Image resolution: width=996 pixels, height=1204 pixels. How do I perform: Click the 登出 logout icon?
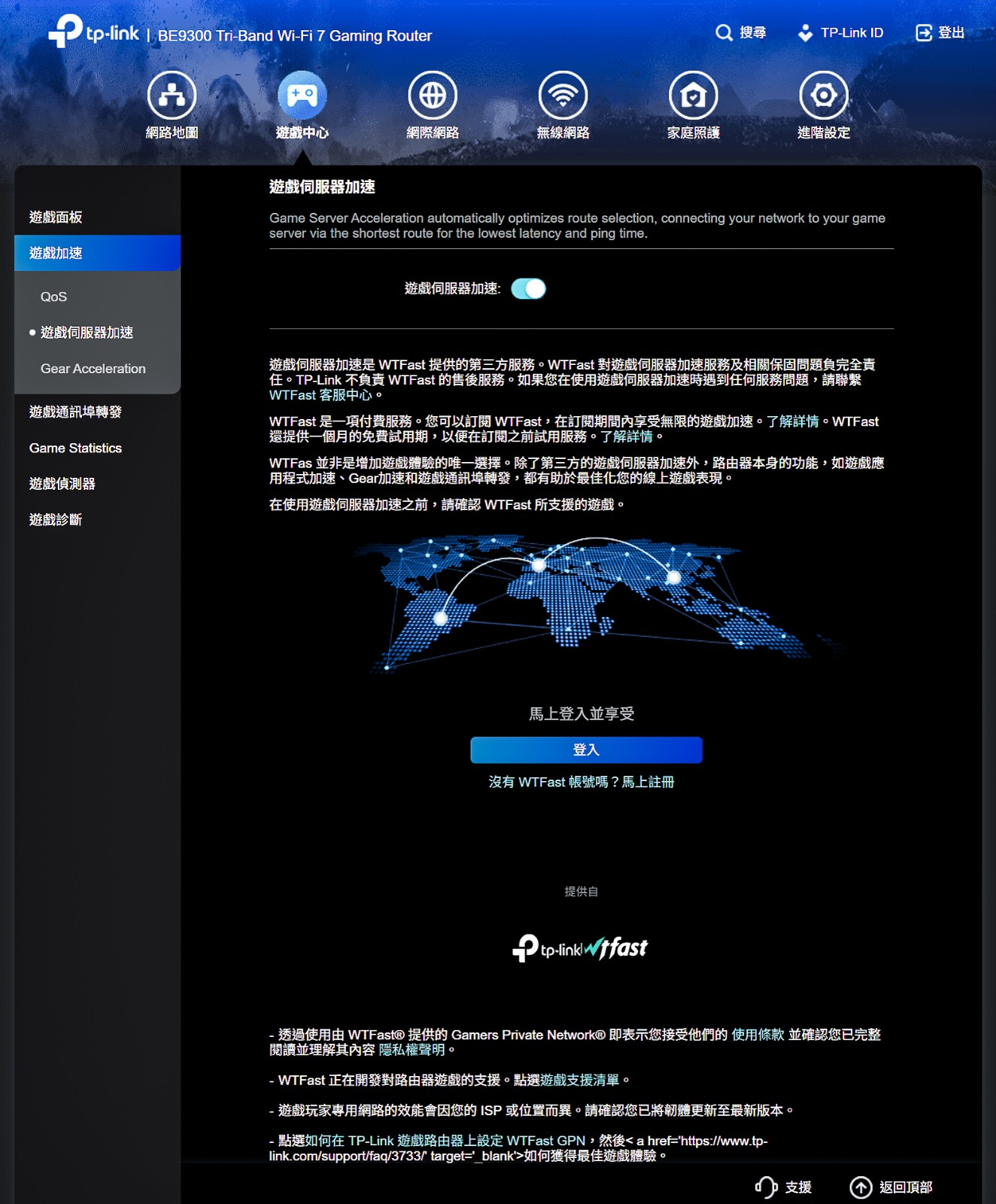tap(923, 32)
